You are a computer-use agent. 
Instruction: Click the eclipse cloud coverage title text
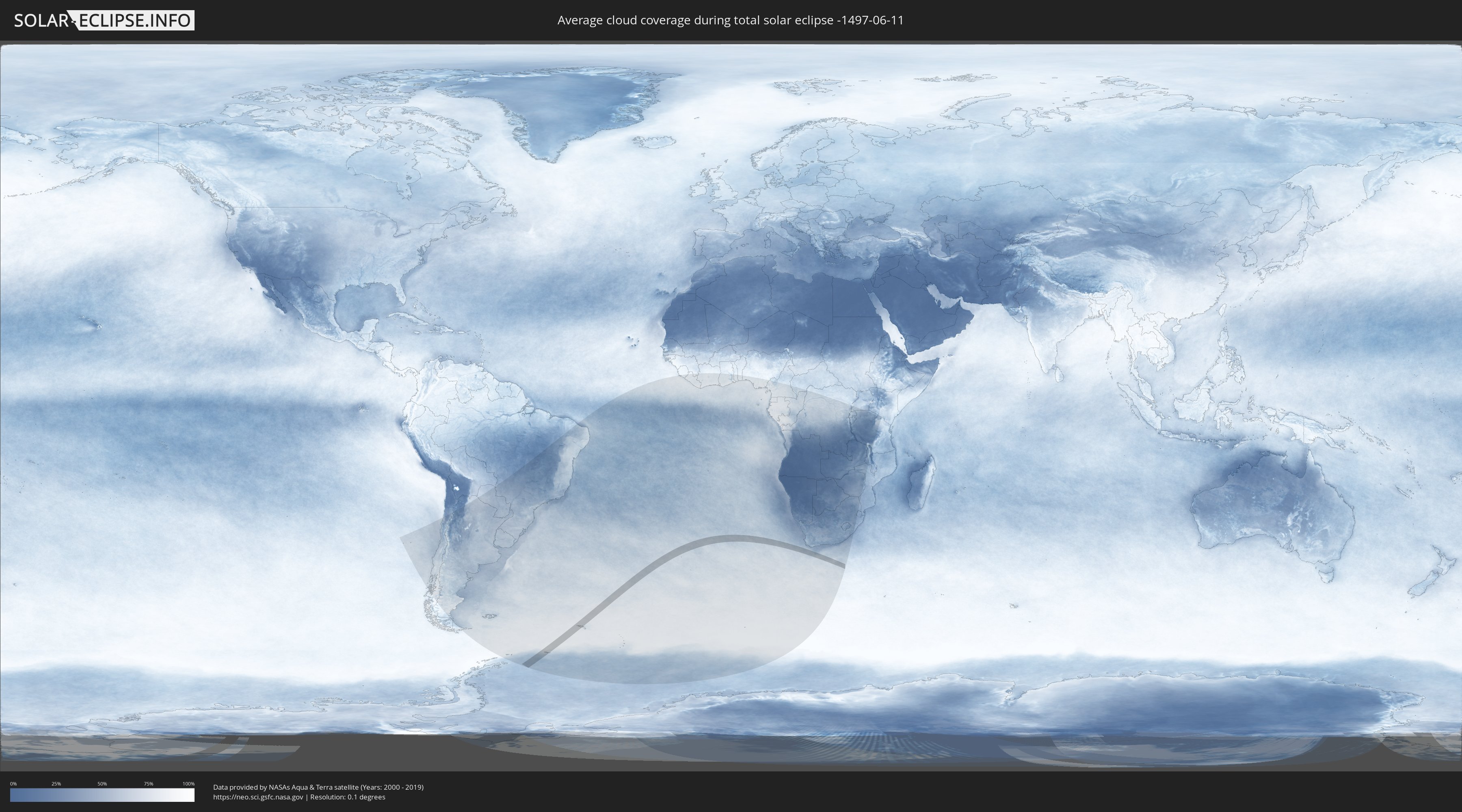tap(731, 20)
